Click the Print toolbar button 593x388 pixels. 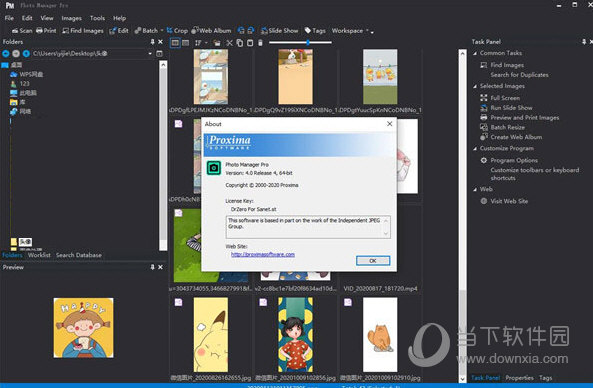coord(46,31)
